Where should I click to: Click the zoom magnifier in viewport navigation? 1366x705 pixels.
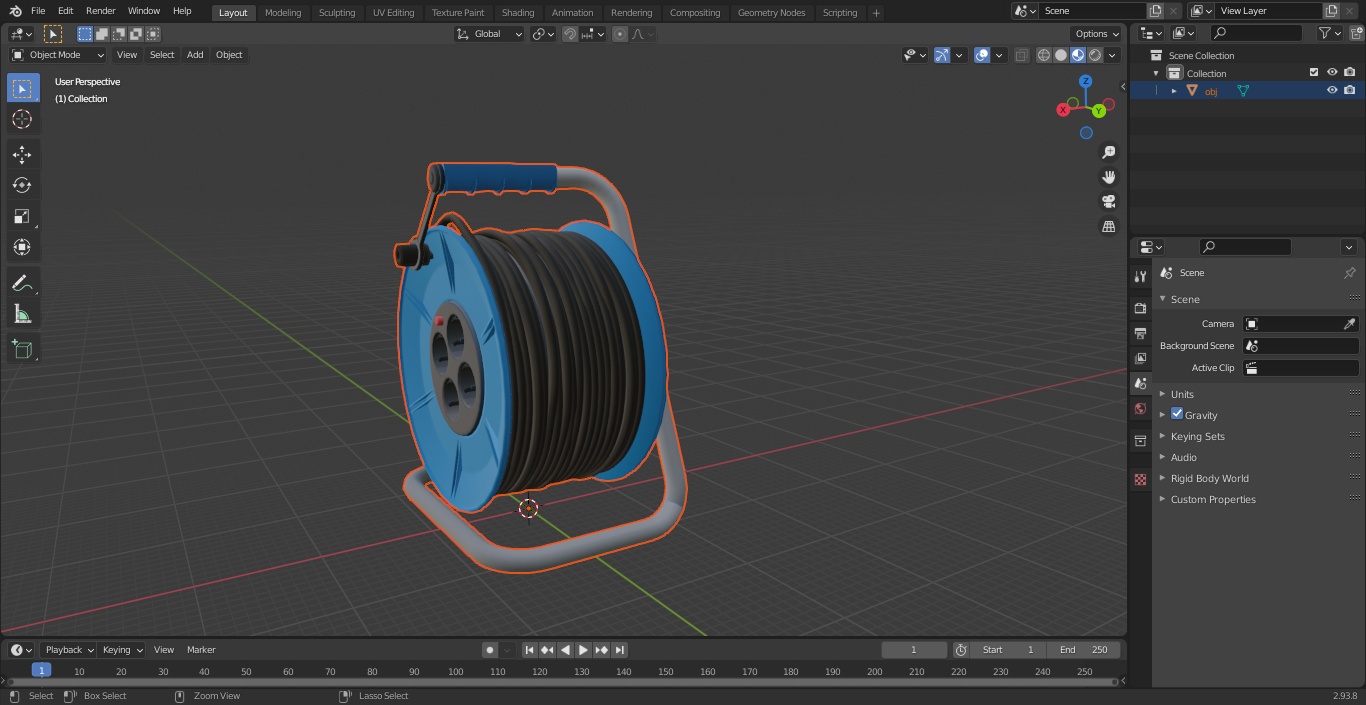[1108, 152]
